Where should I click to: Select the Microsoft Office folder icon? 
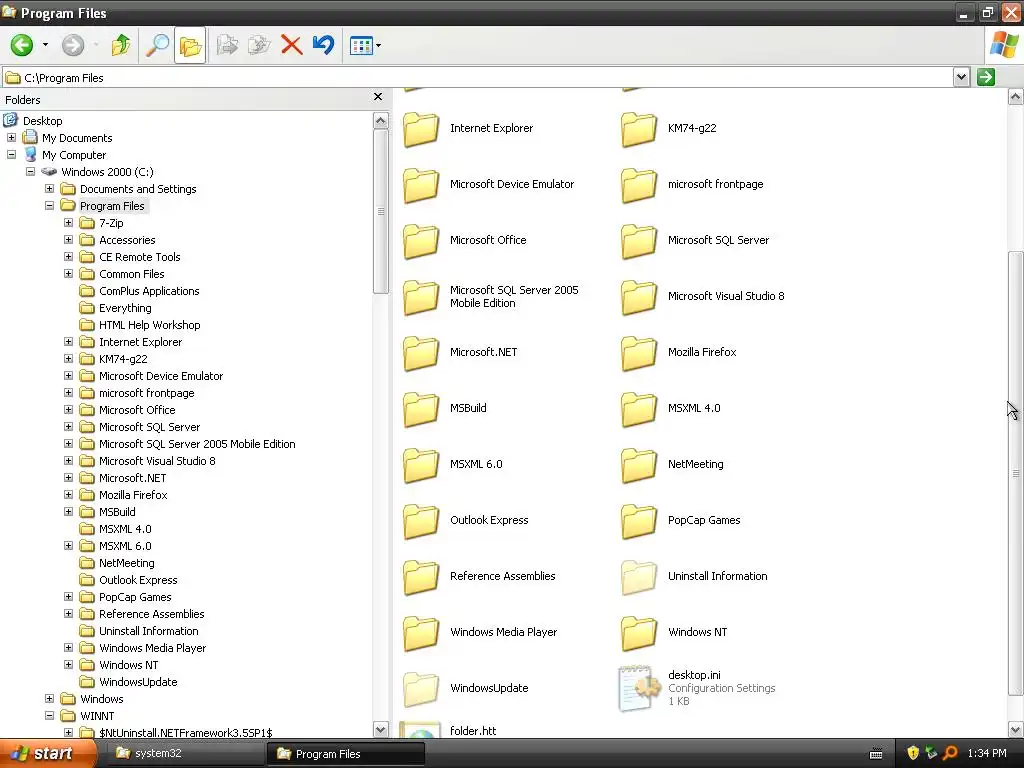(x=421, y=241)
